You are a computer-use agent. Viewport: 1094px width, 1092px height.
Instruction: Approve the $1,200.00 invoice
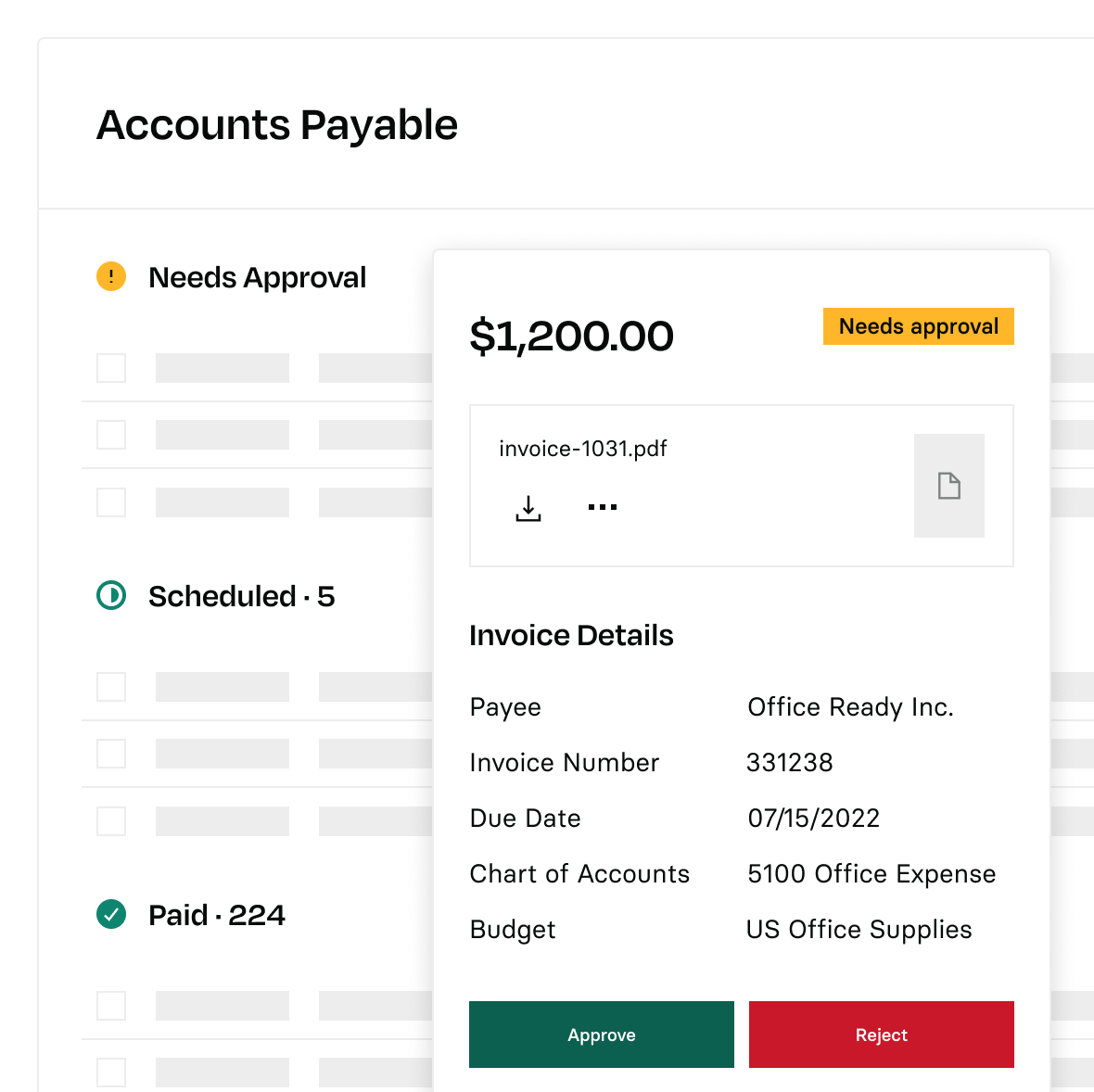click(x=601, y=1035)
